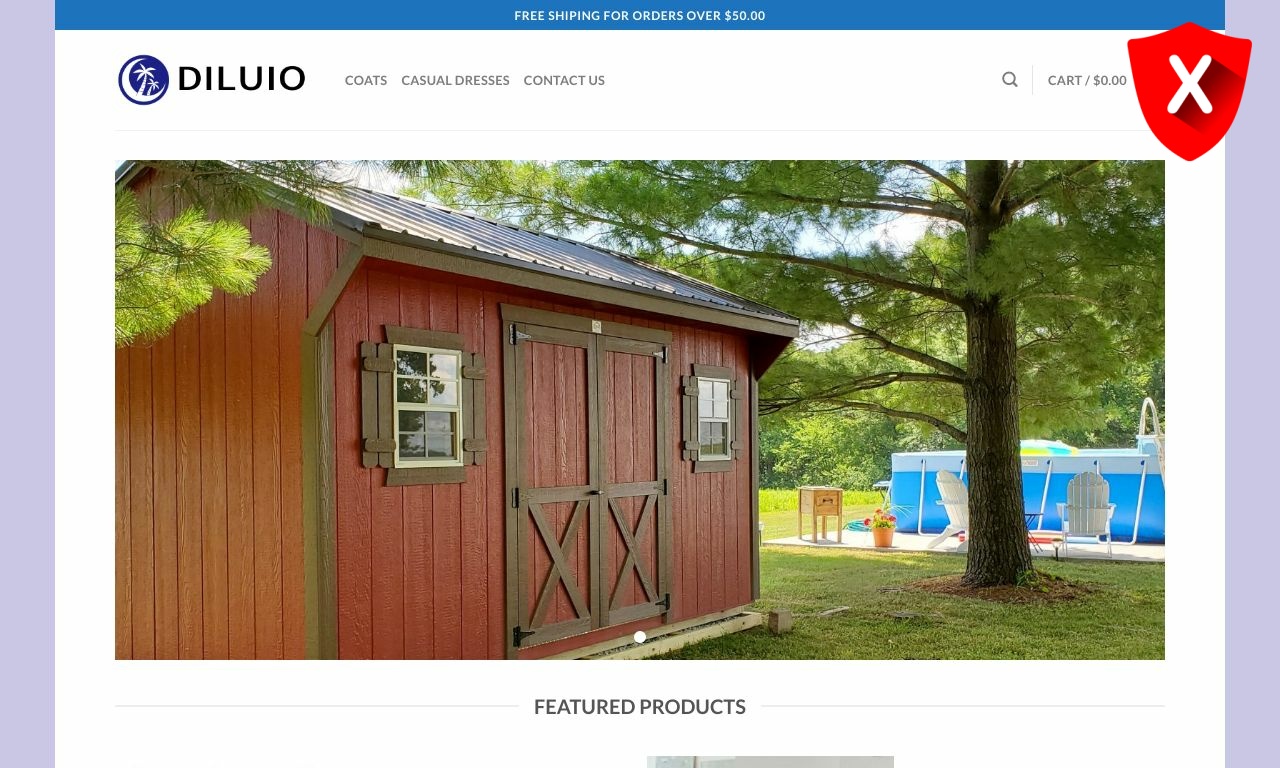
Task: Select the white slider pagination dot
Action: pos(640,637)
